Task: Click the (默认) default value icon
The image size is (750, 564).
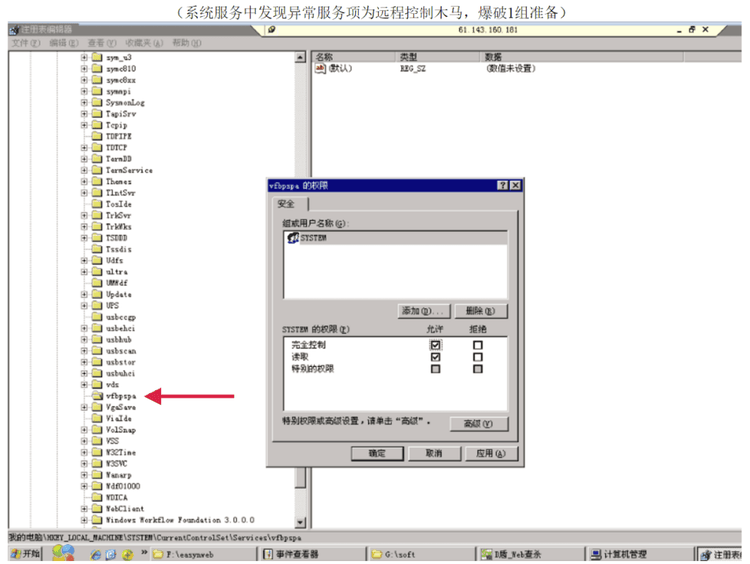Action: coord(322,69)
